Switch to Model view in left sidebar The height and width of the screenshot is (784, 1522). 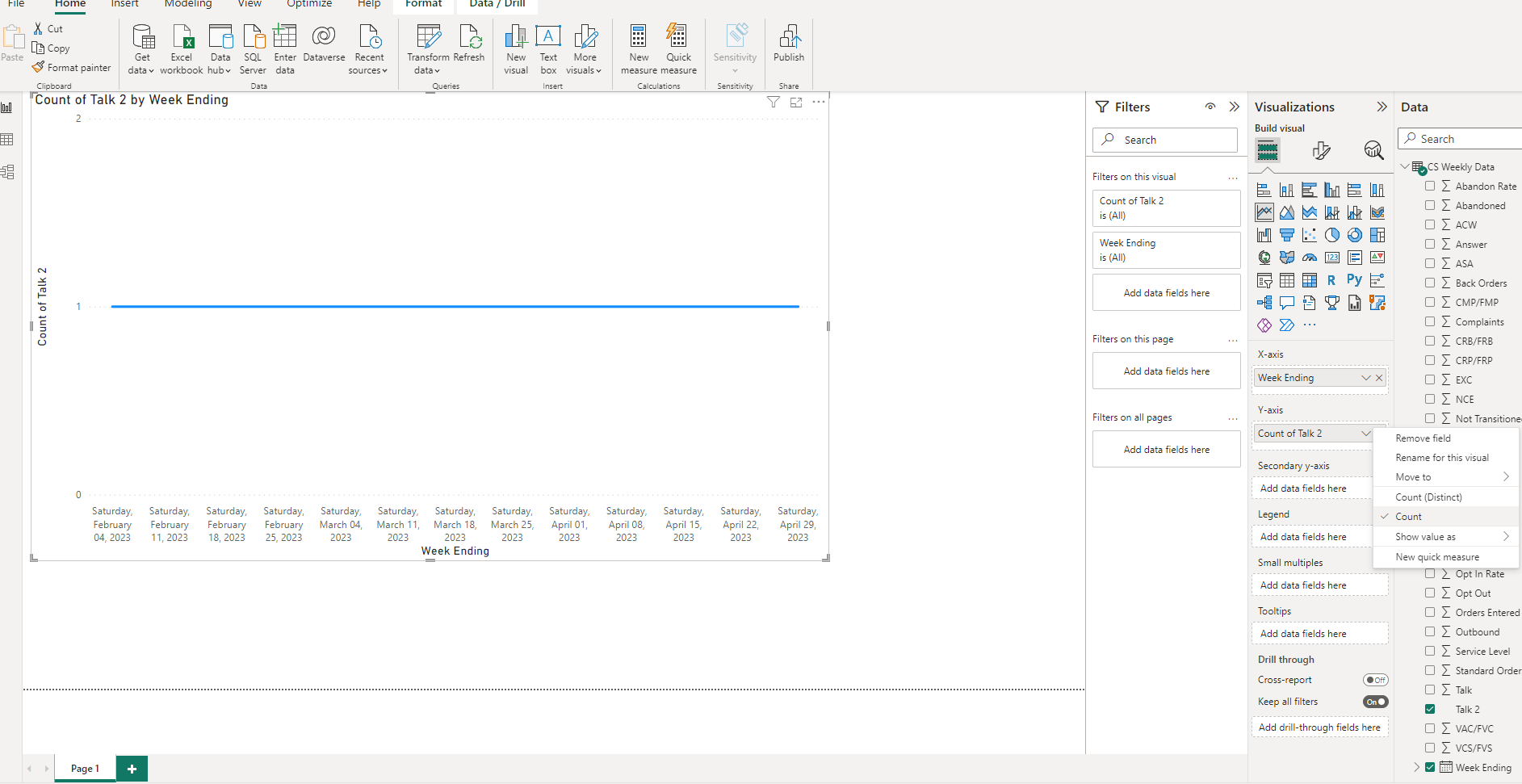[x=7, y=172]
